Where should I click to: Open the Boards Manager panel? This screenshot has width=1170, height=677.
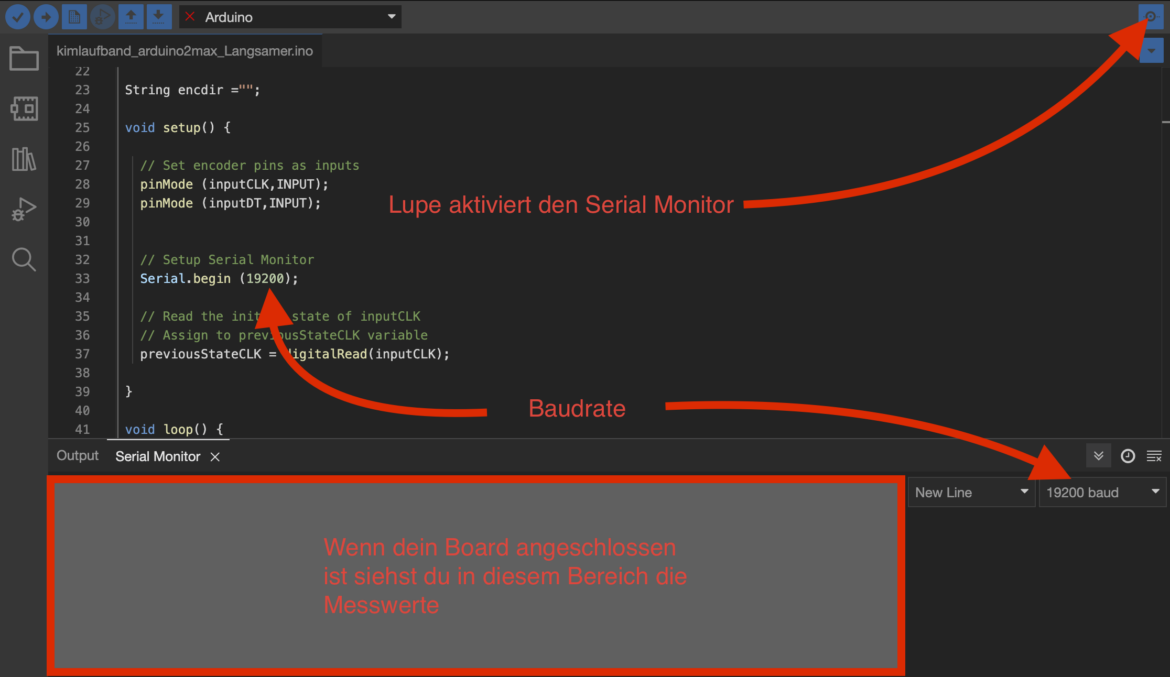(x=23, y=108)
